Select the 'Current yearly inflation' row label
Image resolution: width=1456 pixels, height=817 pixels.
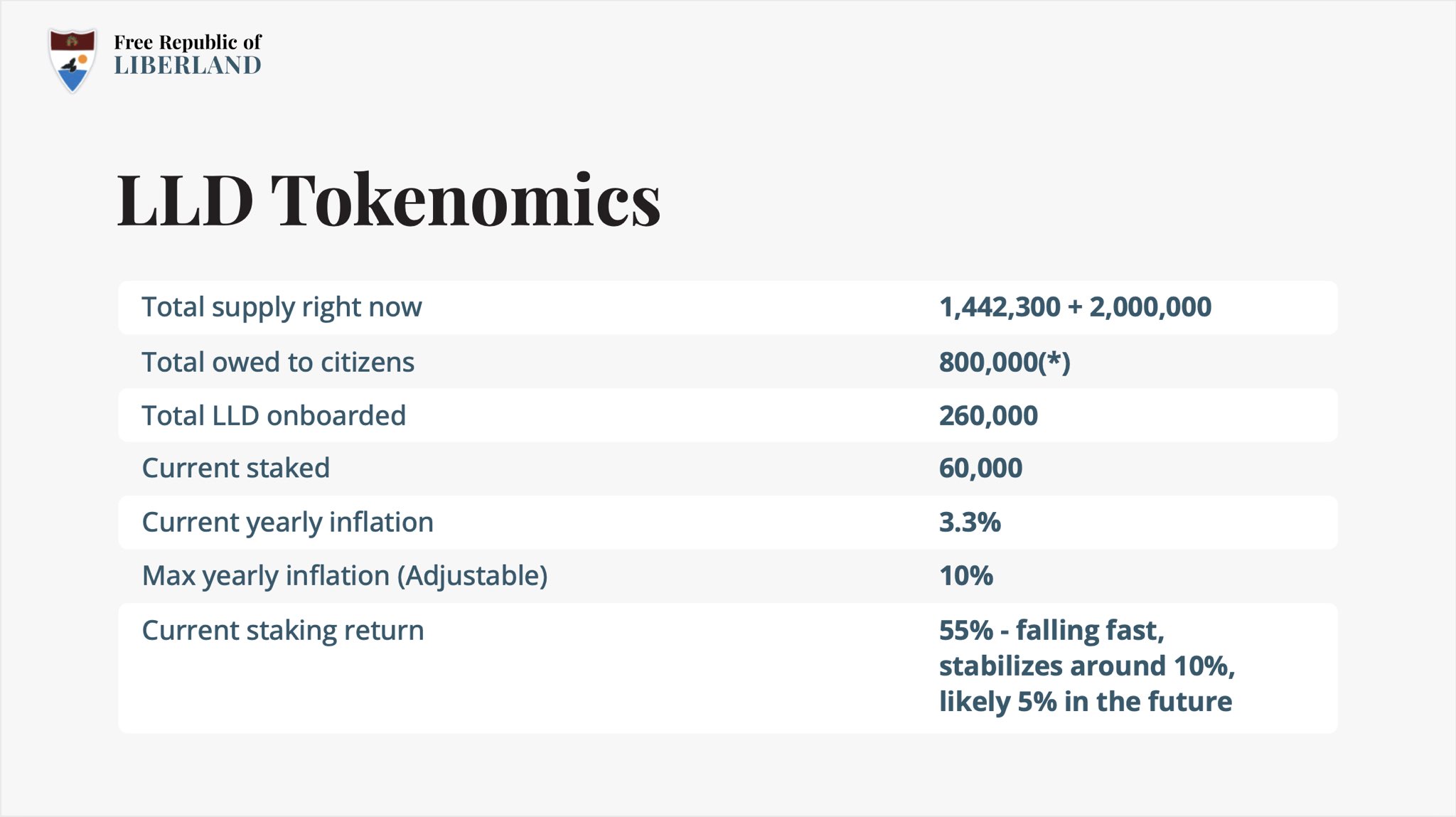point(287,523)
